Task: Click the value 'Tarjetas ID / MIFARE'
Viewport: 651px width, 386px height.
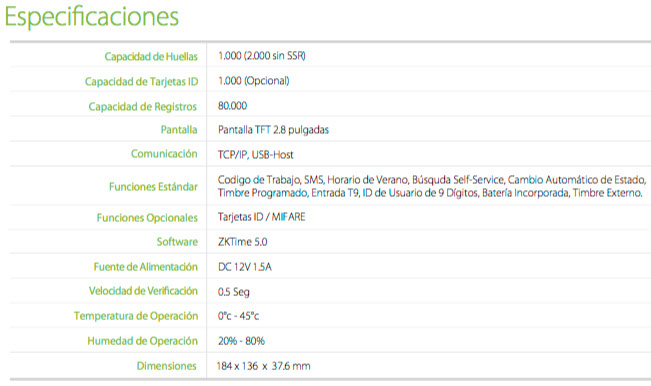Action: click(x=262, y=217)
